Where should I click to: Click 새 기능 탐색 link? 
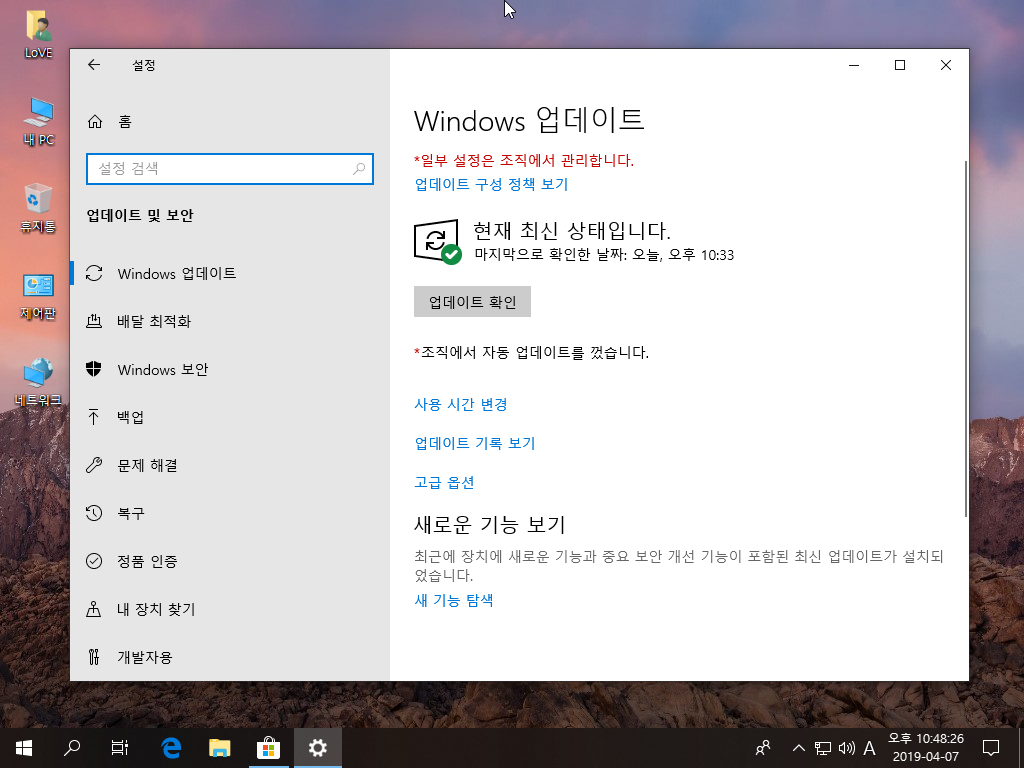(x=453, y=600)
